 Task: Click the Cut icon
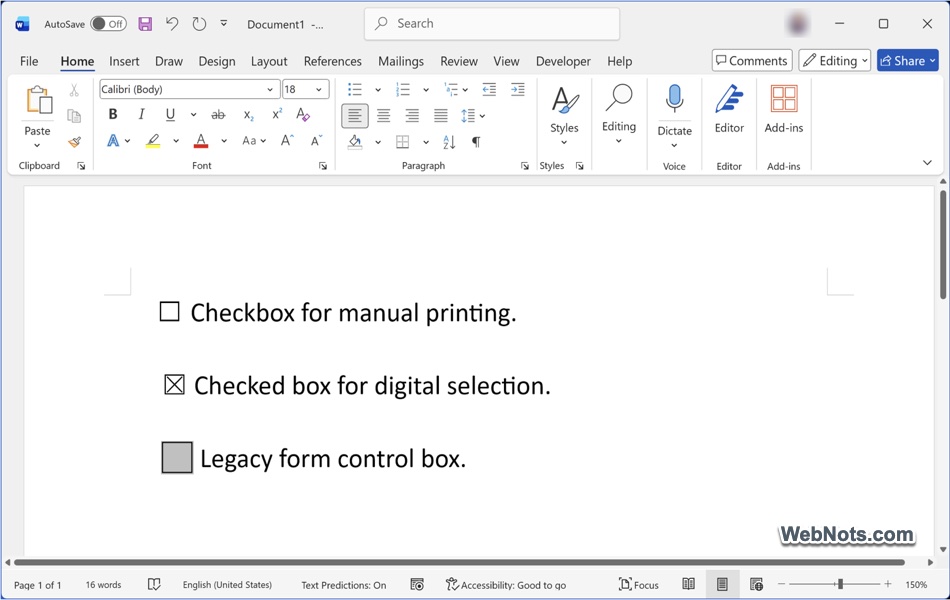point(74,90)
